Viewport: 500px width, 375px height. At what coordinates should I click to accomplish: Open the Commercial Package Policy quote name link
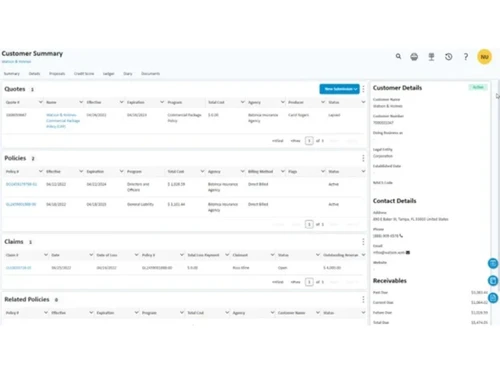63,121
